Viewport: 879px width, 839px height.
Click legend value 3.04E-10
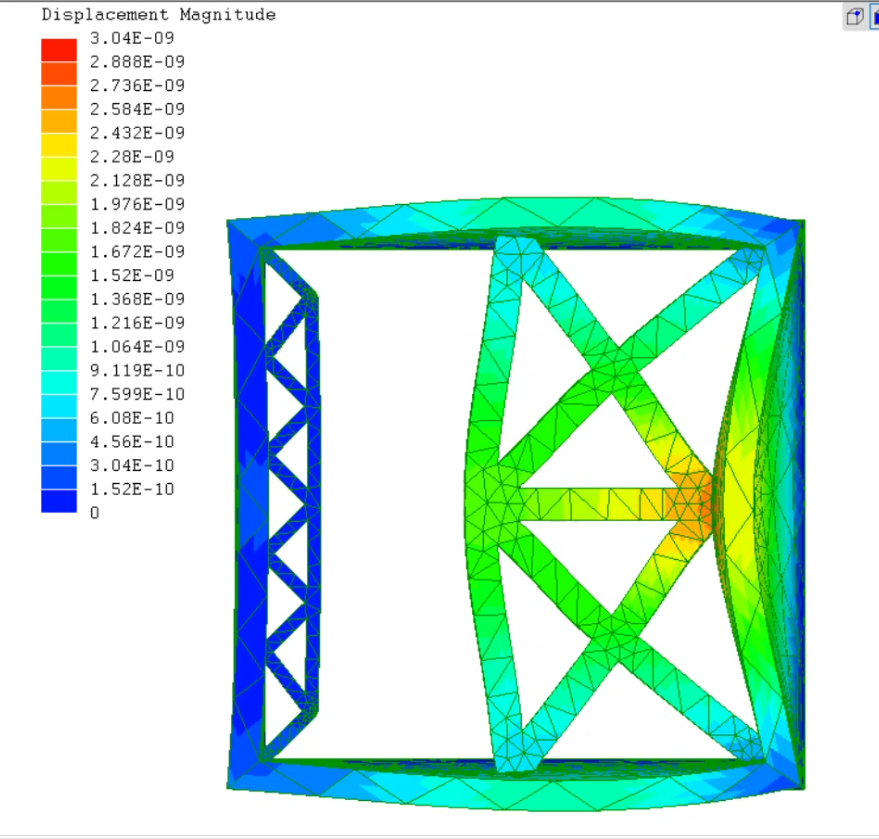[132, 465]
